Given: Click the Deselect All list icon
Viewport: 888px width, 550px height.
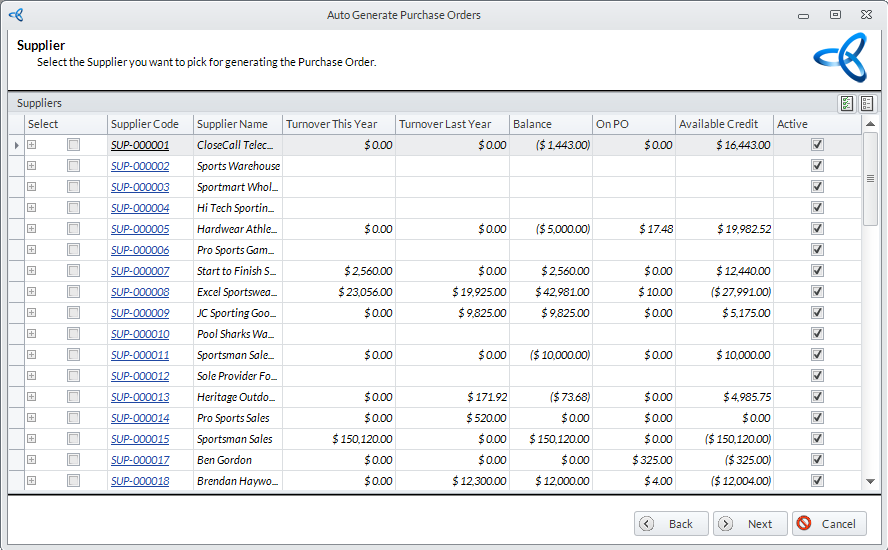Looking at the screenshot, I should (867, 103).
